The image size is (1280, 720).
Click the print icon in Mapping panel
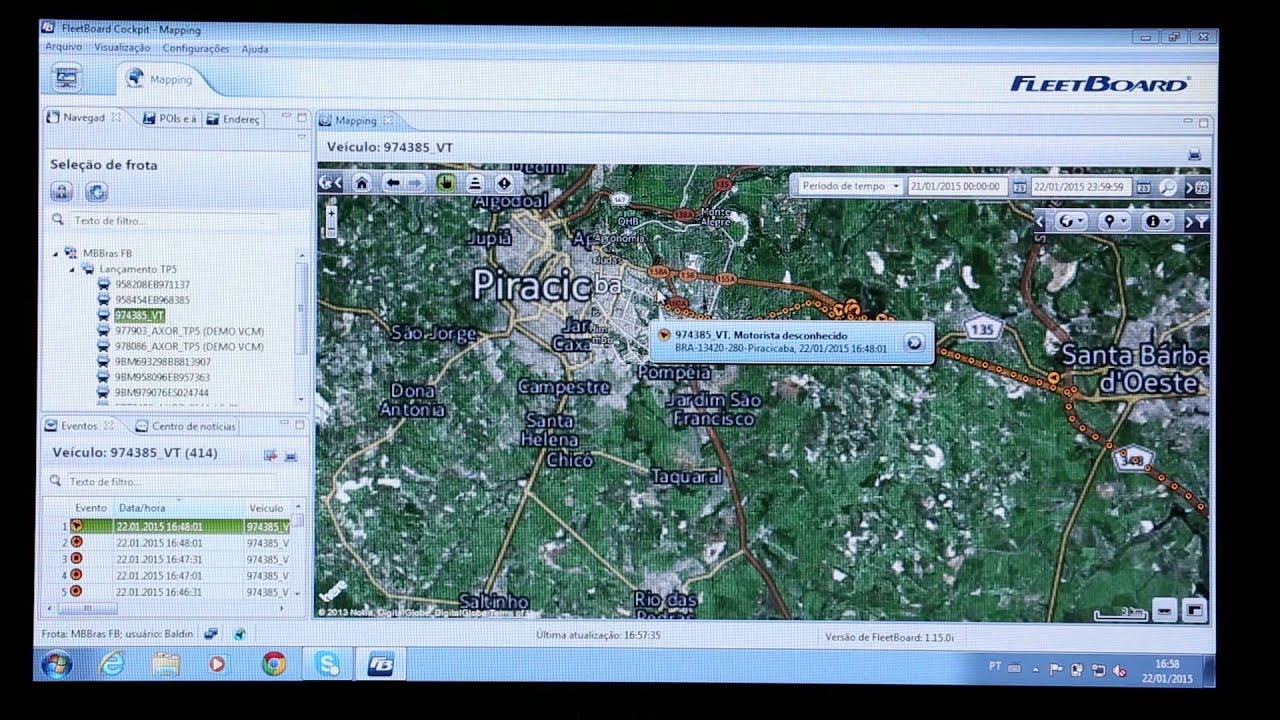click(1193, 154)
